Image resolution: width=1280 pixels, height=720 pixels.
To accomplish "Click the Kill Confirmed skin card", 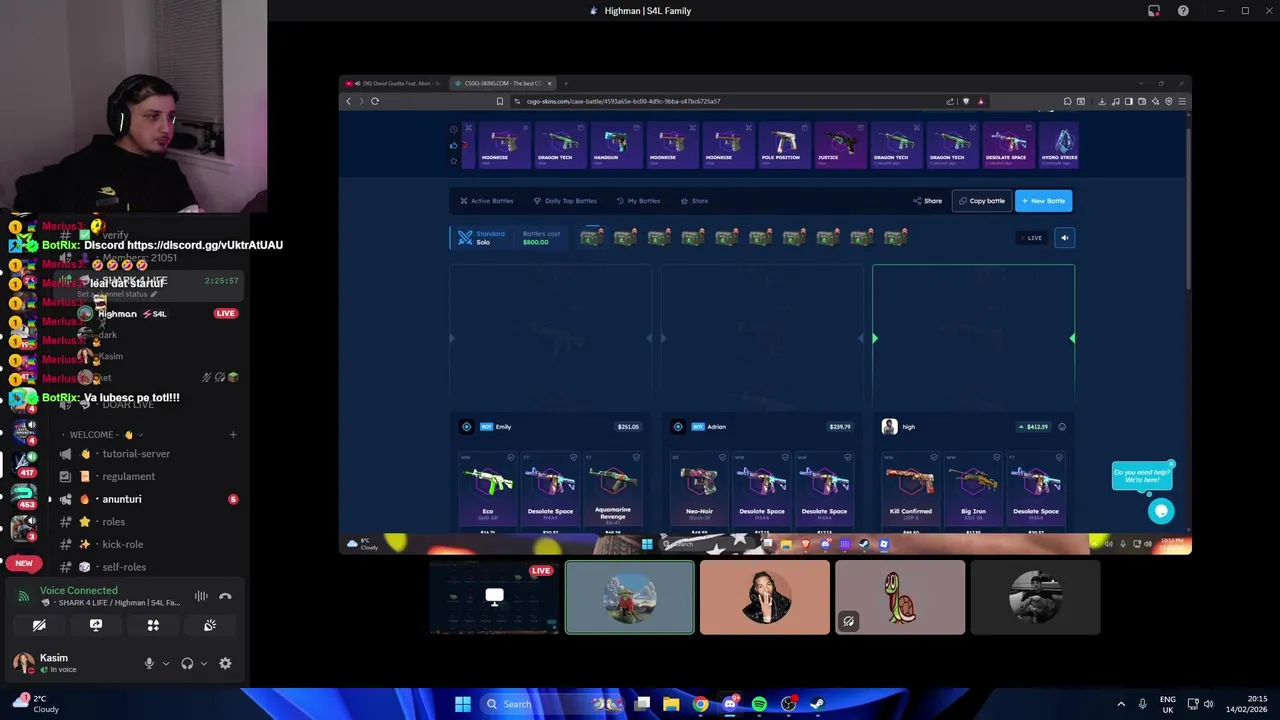I will coord(911,490).
